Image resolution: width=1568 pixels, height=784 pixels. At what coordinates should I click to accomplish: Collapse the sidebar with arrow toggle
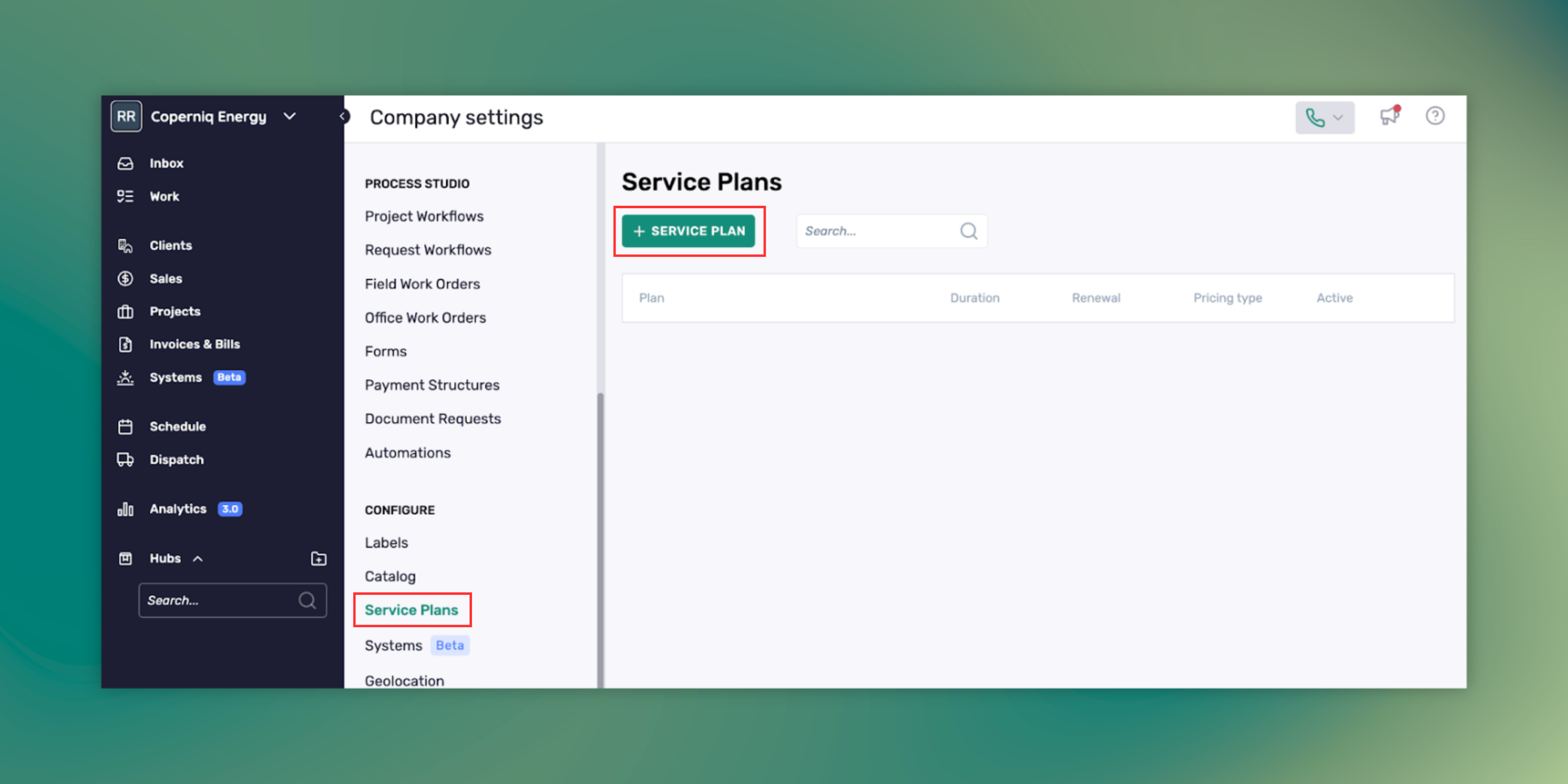pos(344,116)
